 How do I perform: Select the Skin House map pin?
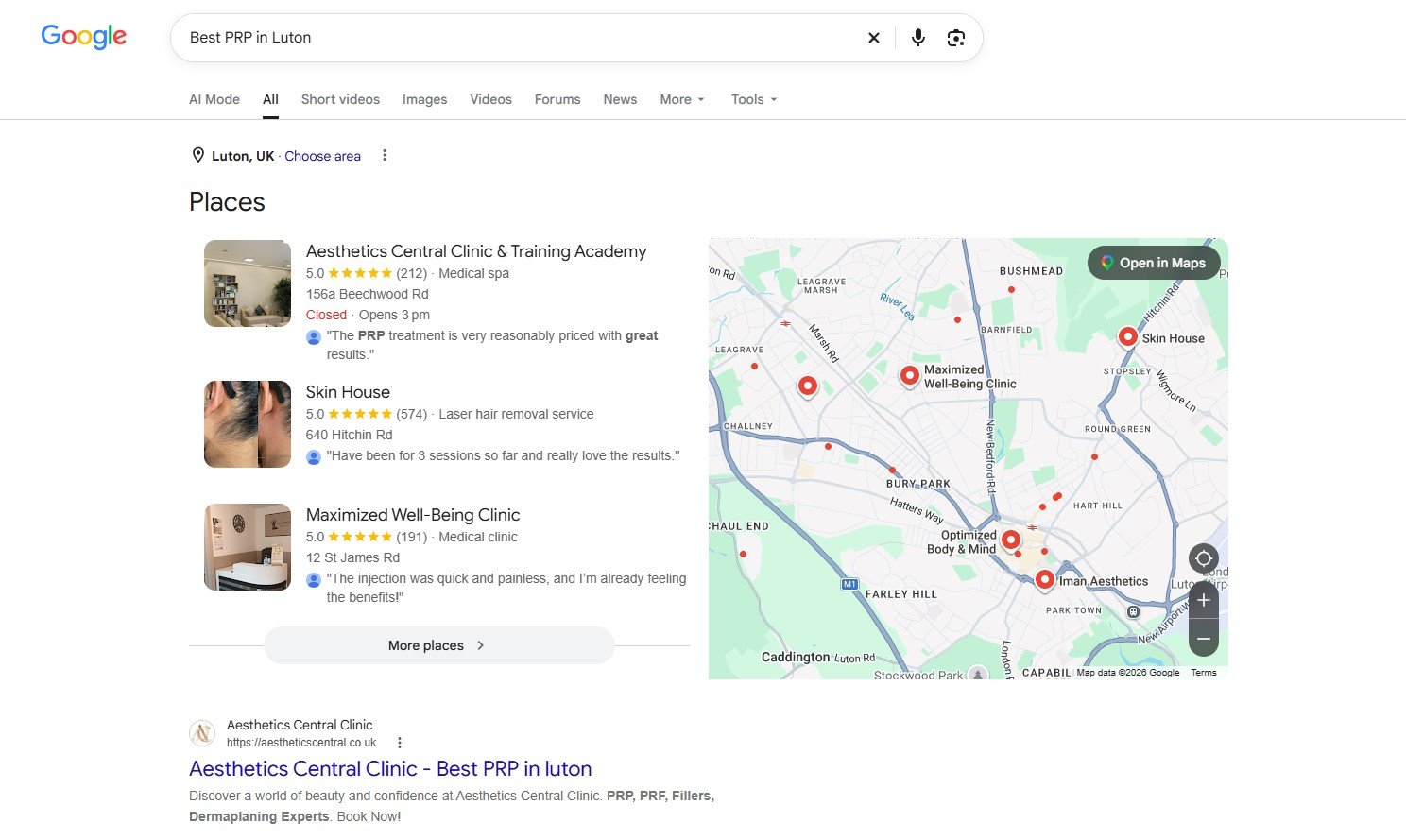click(x=1127, y=337)
